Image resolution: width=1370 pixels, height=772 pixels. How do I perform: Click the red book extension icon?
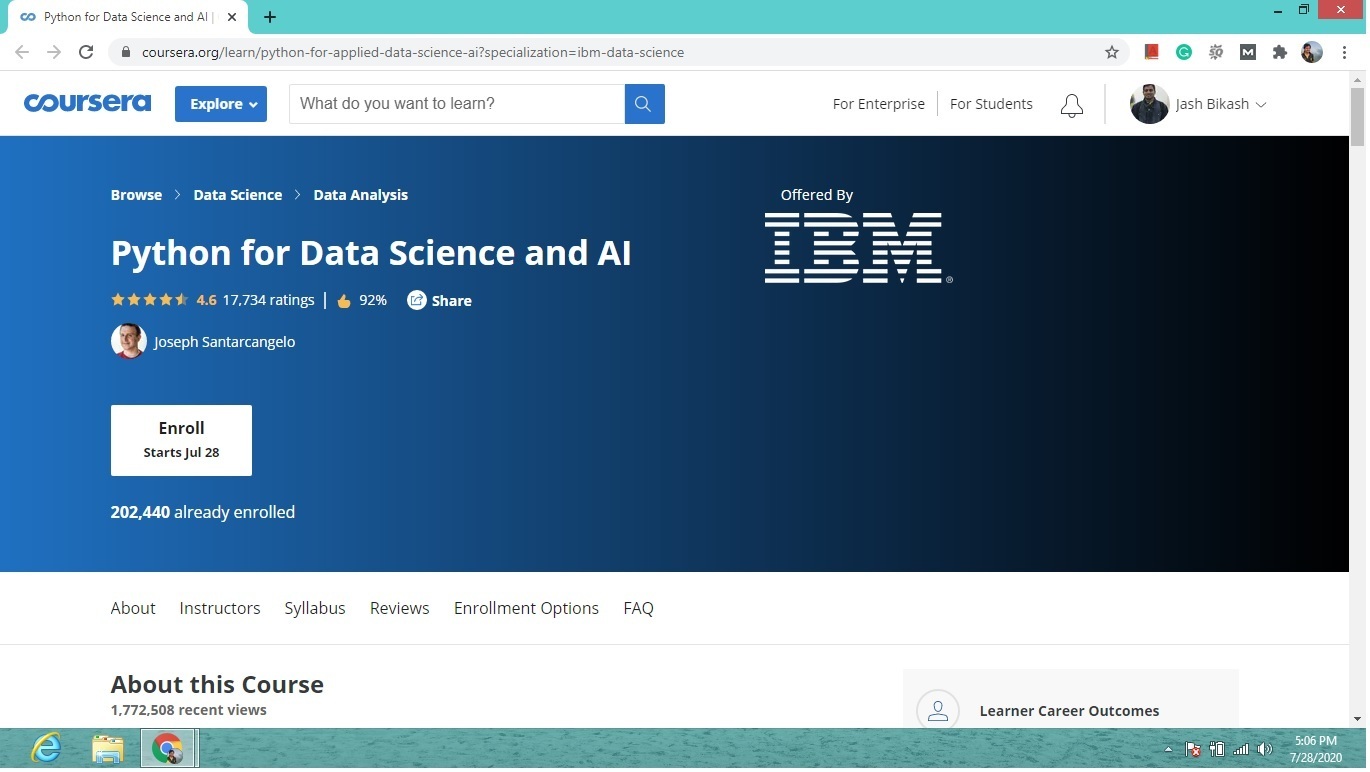(1152, 52)
